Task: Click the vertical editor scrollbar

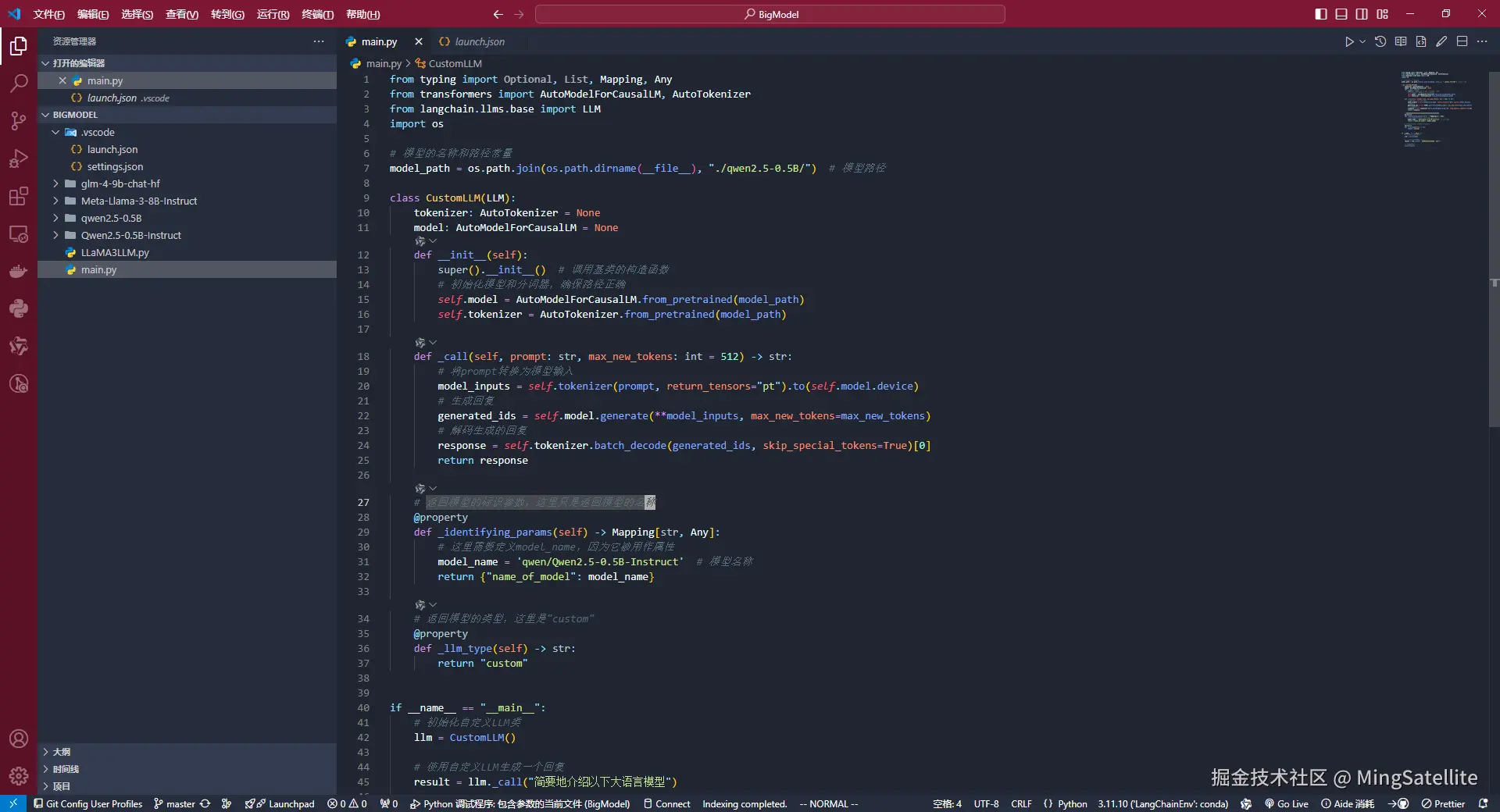Action: pyautogui.click(x=1494, y=248)
